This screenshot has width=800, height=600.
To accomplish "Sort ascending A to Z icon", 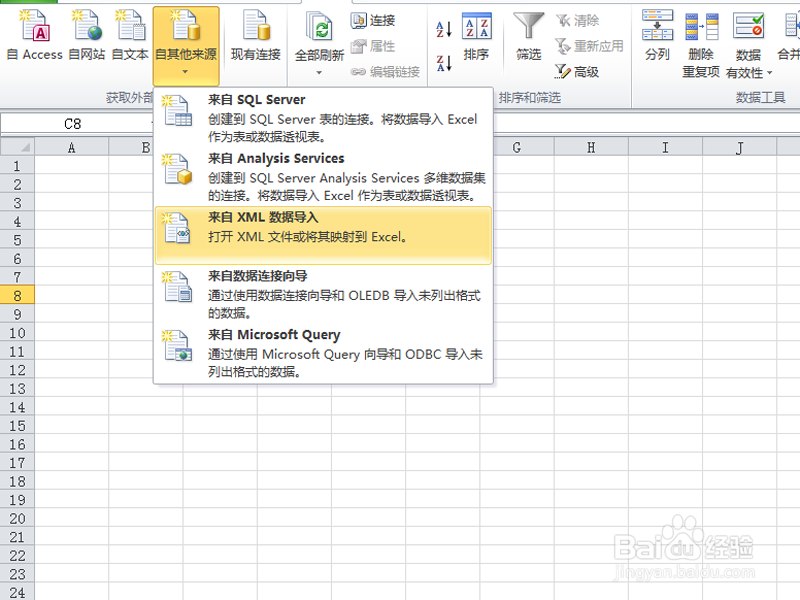I will pos(444,29).
